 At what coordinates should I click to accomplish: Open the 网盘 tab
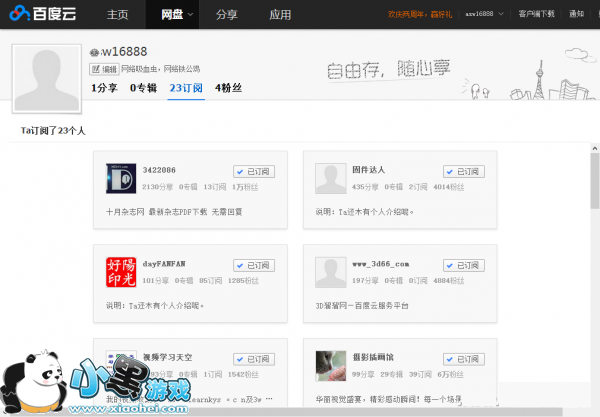(x=172, y=15)
